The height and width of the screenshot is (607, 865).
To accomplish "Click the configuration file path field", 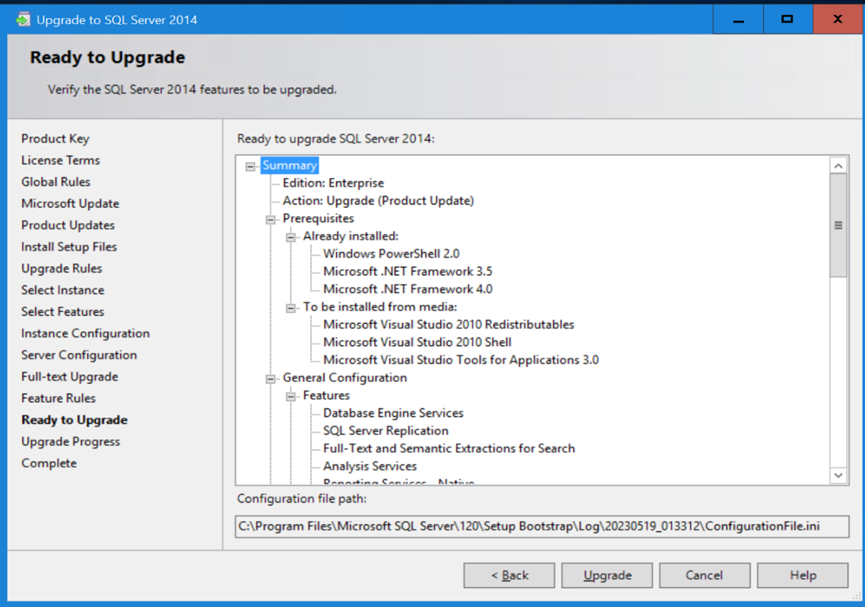I will click(x=542, y=526).
